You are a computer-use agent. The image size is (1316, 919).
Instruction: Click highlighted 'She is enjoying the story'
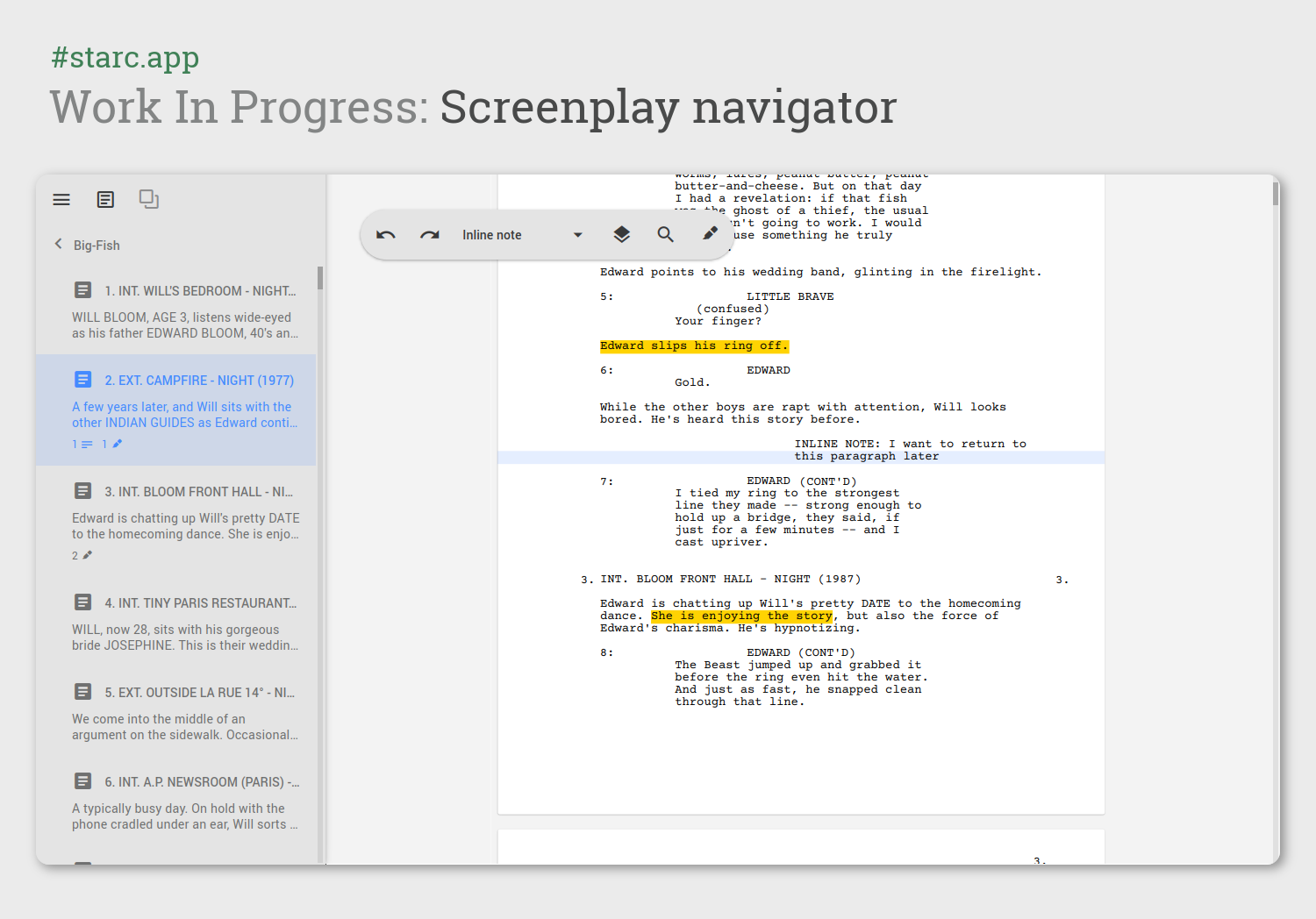point(742,616)
